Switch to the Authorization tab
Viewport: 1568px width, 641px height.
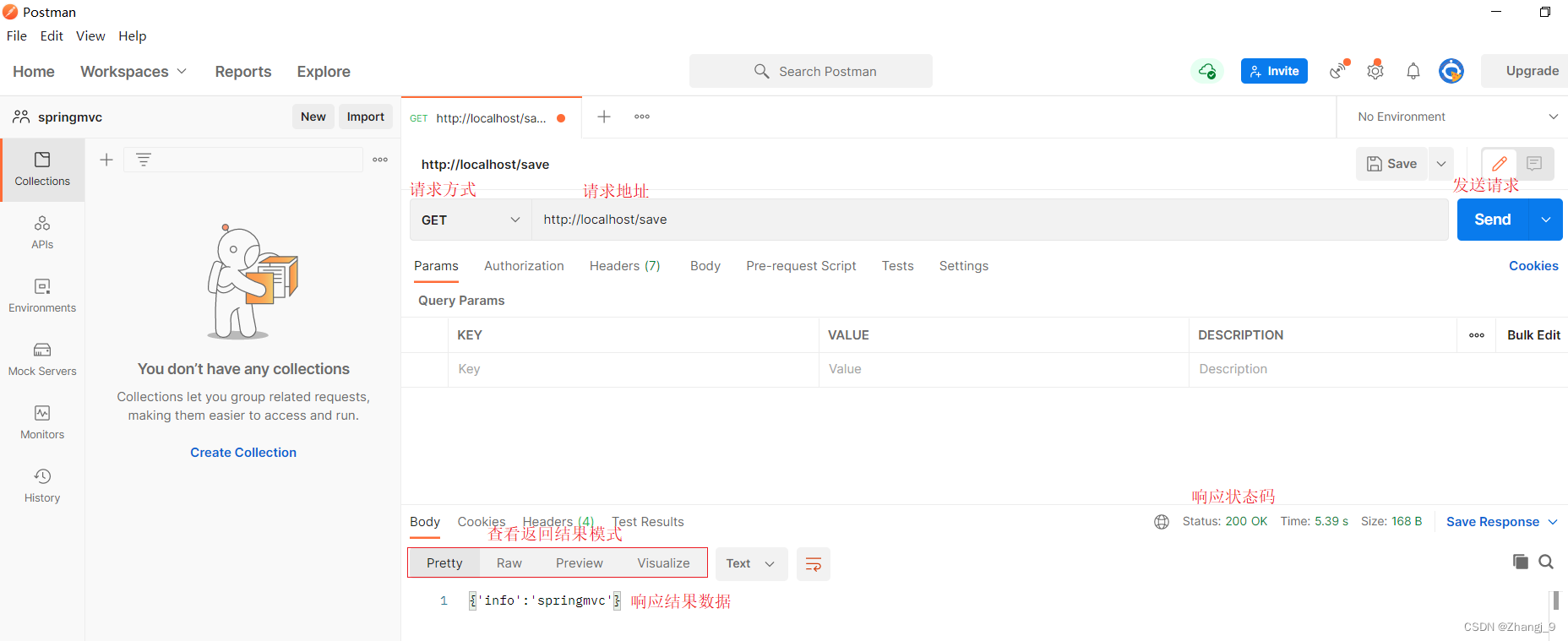[x=524, y=266]
